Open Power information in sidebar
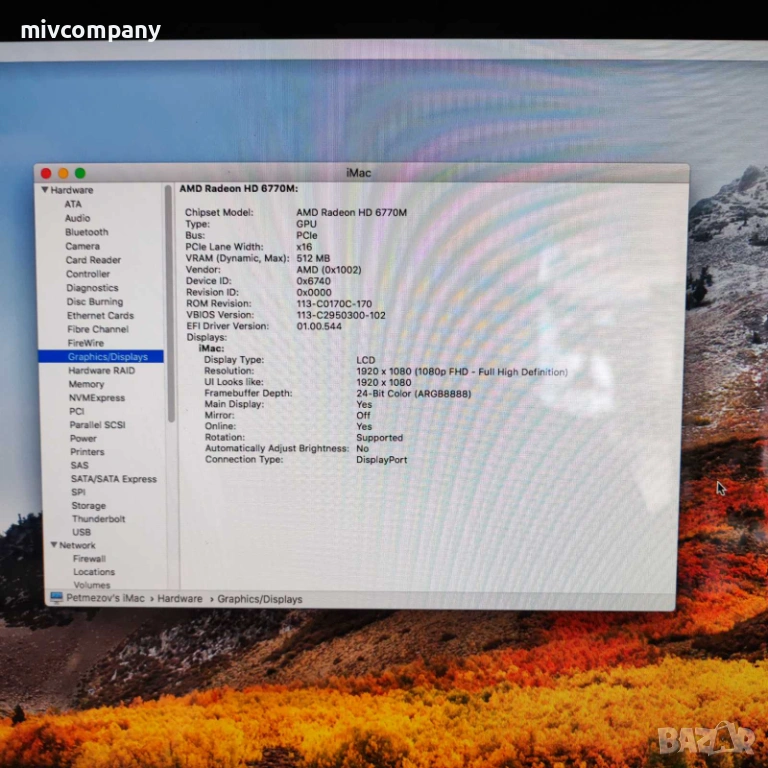768x768 pixels. (x=83, y=438)
